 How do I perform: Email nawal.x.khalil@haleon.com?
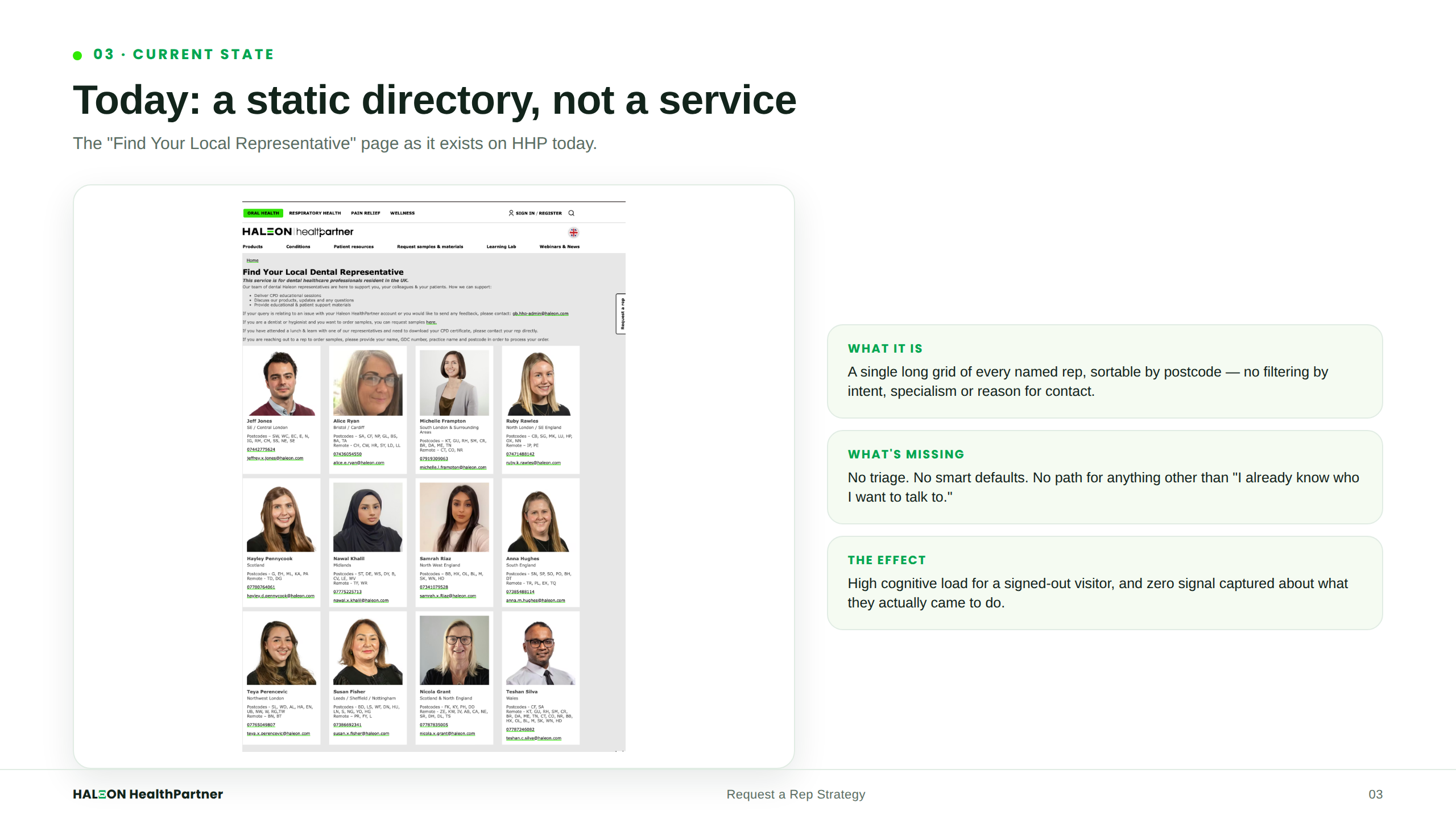[361, 601]
